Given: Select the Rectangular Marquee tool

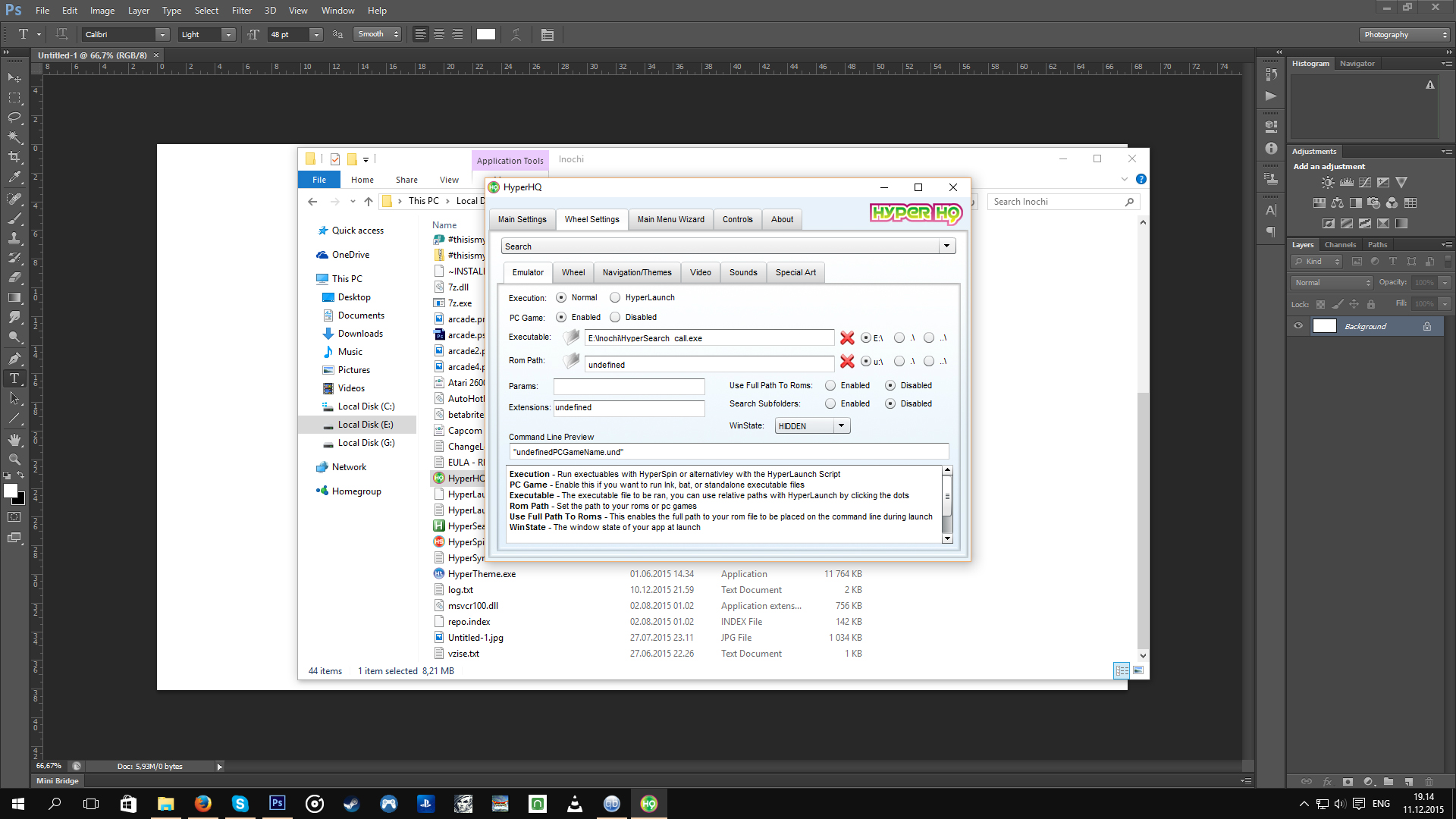Looking at the screenshot, I should [x=14, y=97].
